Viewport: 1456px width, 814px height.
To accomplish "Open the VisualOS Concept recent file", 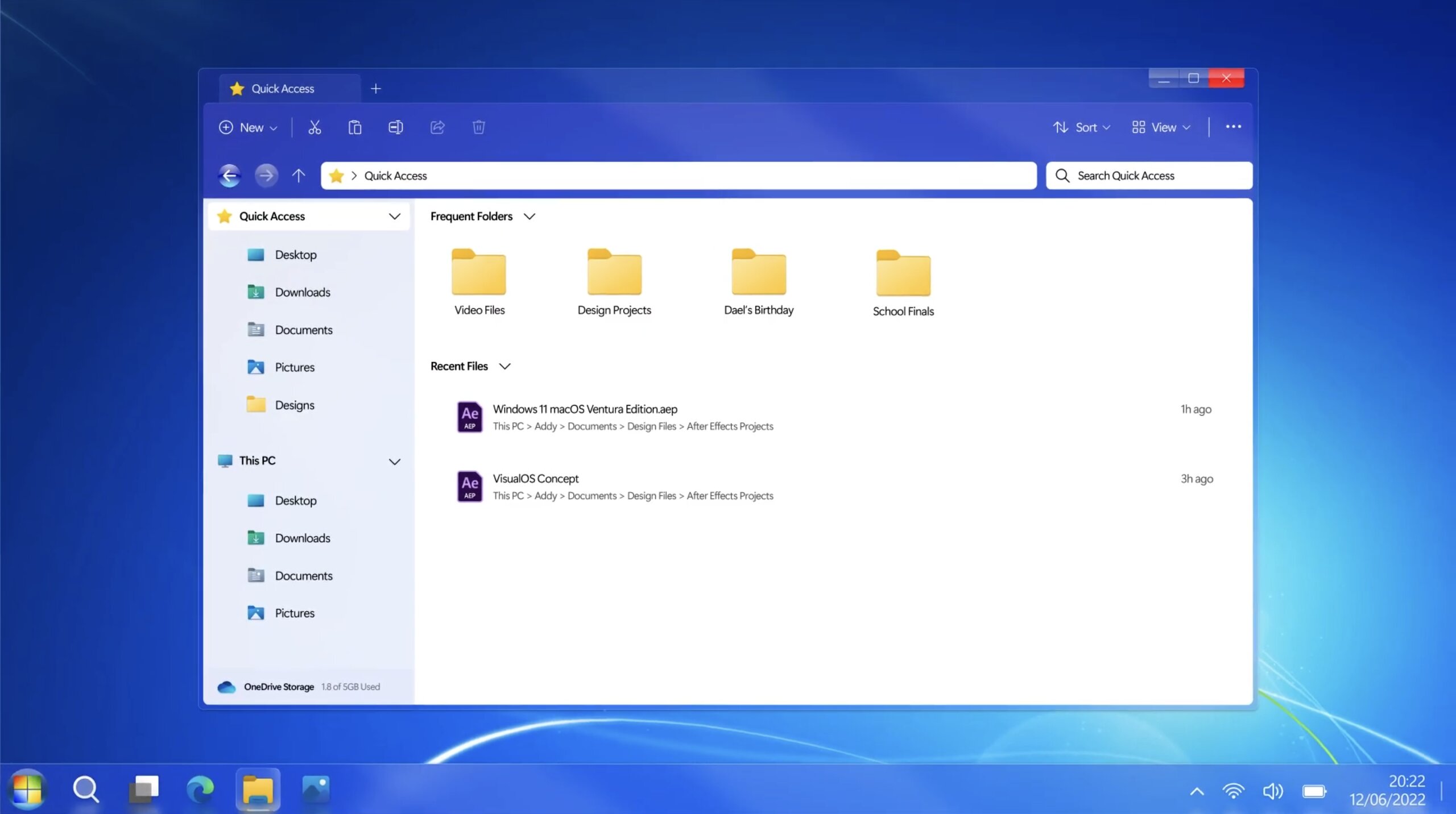I will click(834, 487).
